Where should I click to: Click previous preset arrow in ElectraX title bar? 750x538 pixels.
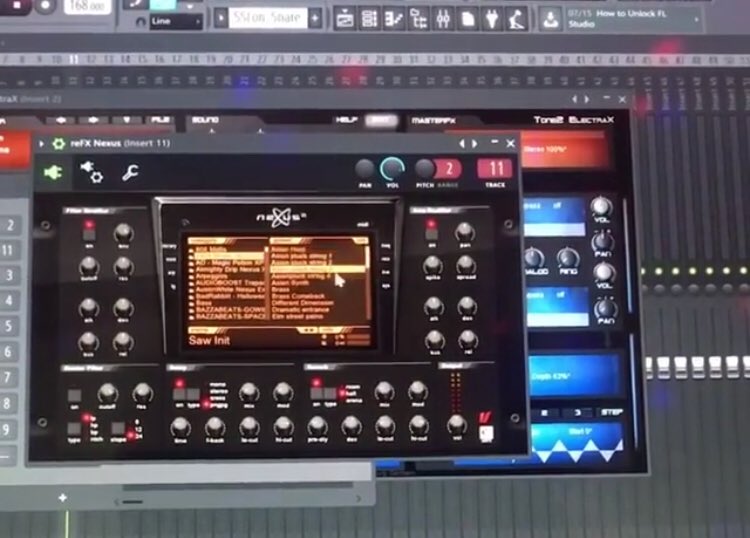tap(575, 99)
